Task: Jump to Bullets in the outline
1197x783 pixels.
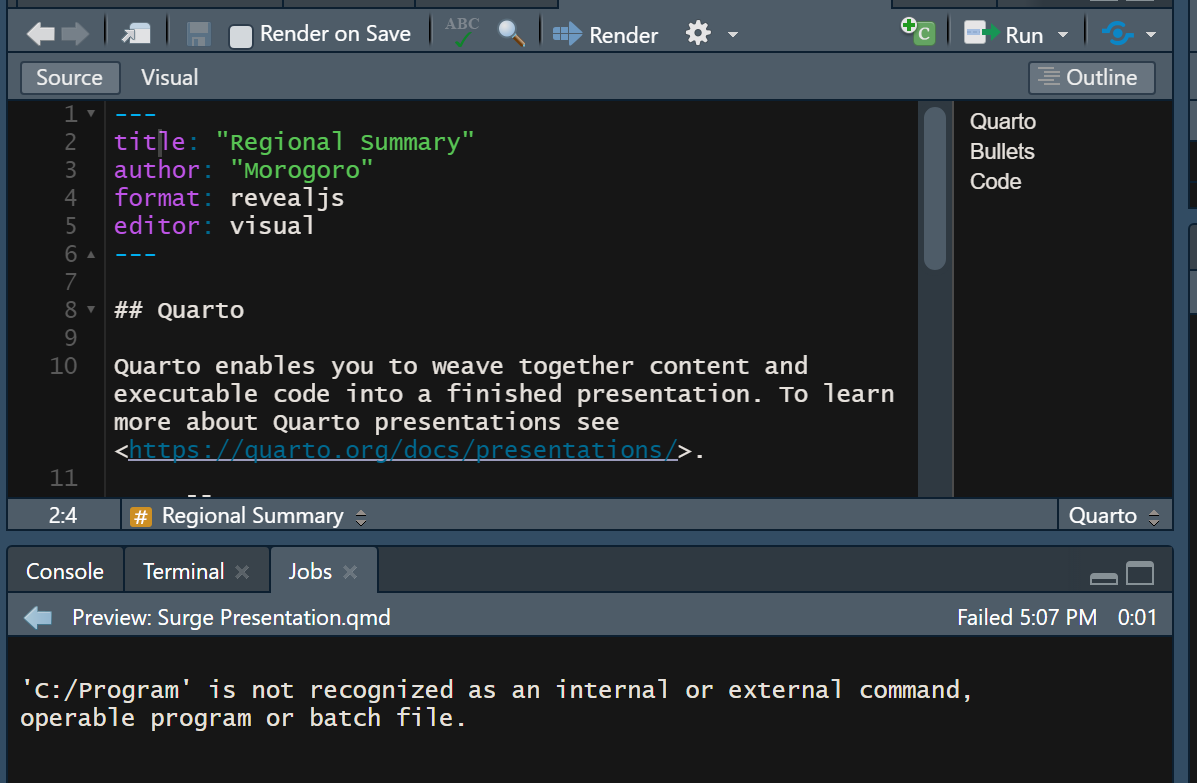Action: pyautogui.click(x=1002, y=152)
